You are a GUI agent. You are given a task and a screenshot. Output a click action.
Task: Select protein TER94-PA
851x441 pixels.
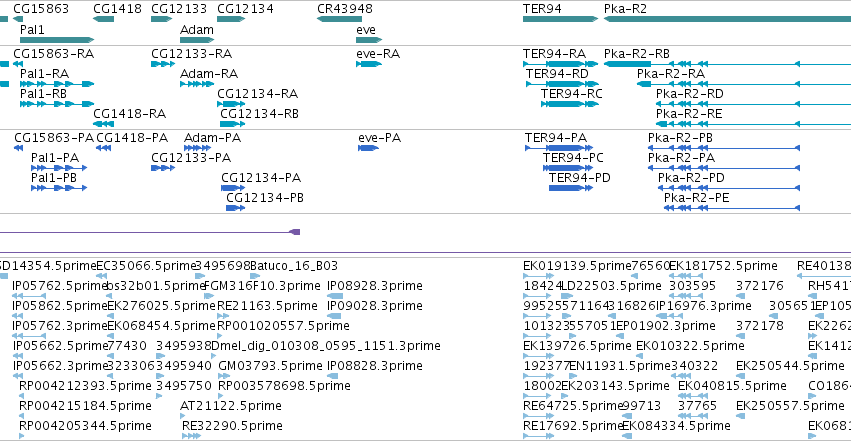tap(556, 138)
